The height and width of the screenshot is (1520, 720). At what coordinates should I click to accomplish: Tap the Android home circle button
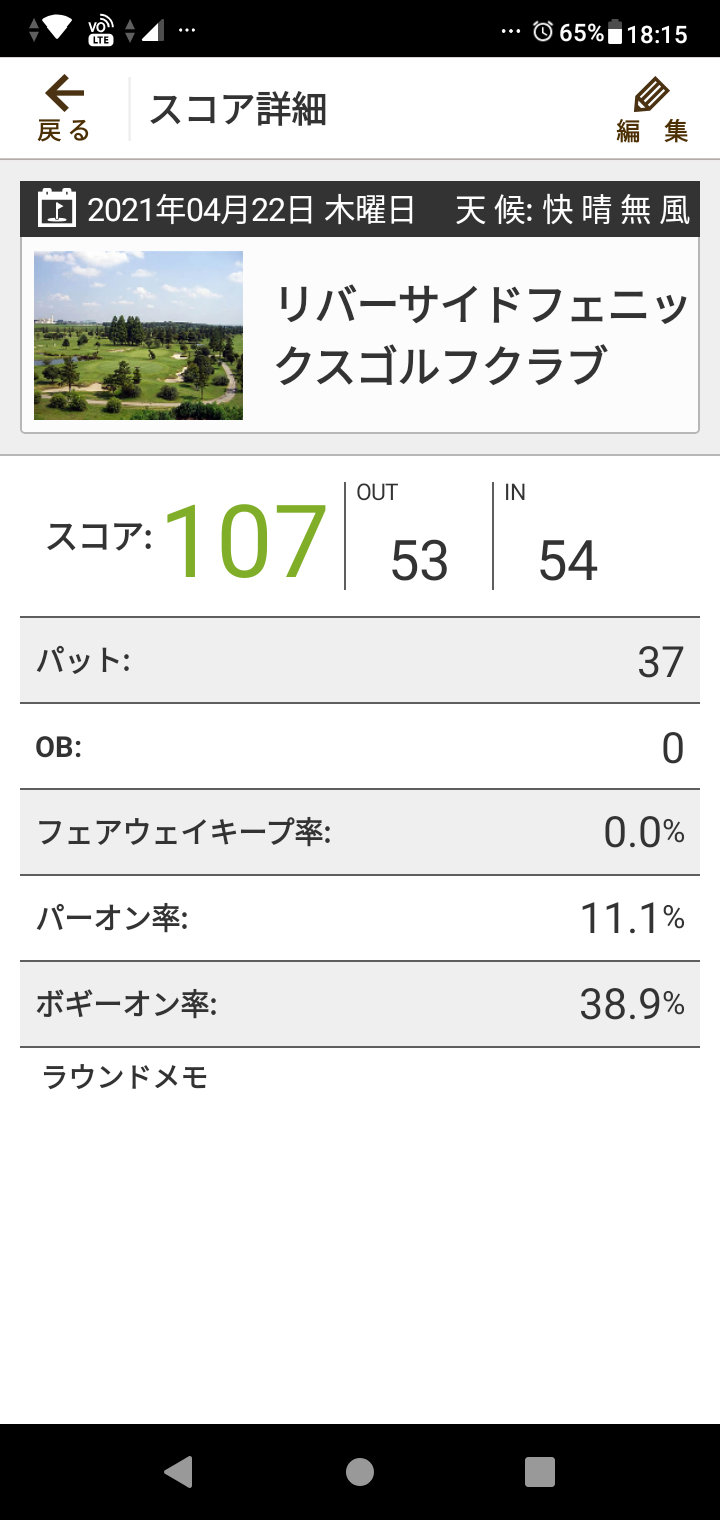360,1471
